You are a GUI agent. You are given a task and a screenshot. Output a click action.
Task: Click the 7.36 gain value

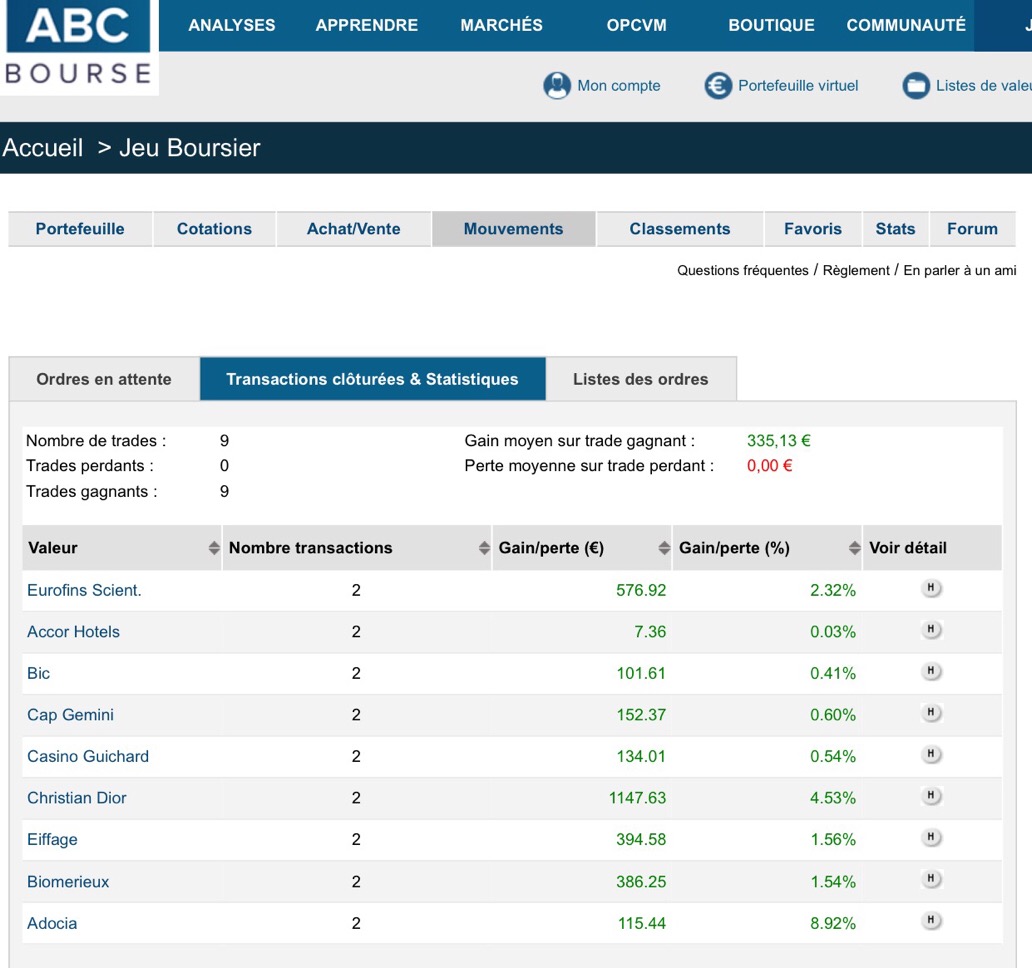tap(650, 632)
